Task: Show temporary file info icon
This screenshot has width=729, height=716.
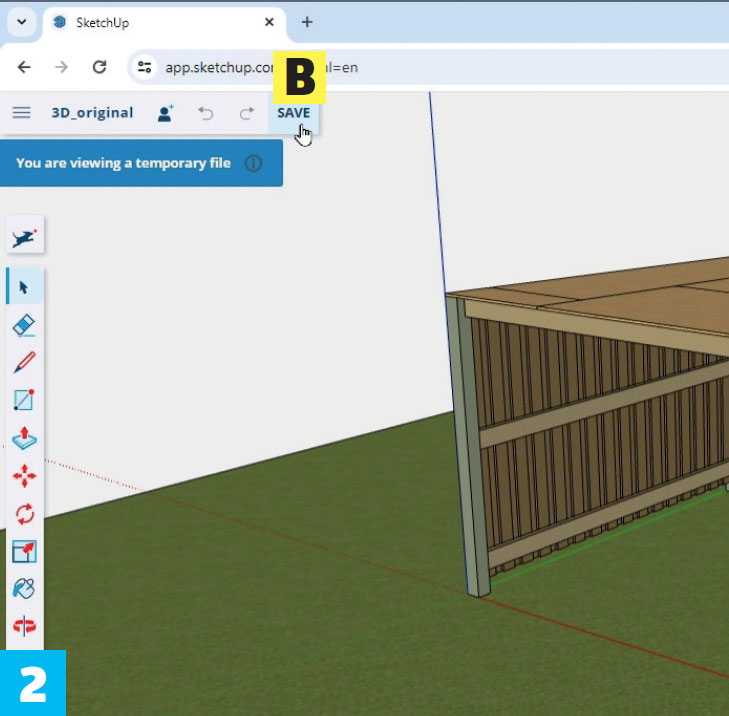Action: 254,163
